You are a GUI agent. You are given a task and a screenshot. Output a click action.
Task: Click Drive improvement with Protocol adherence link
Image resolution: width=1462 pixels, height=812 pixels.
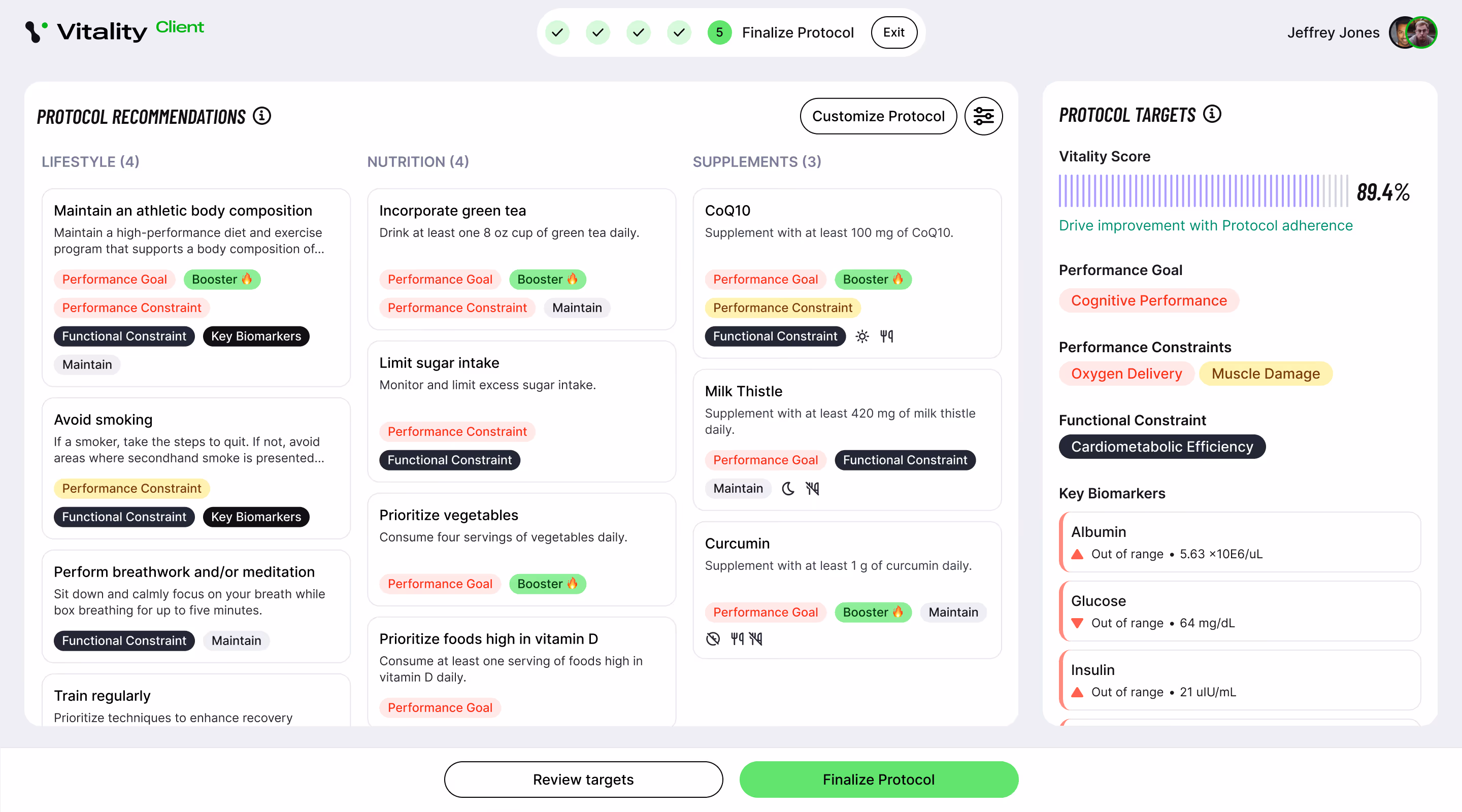coord(1206,225)
